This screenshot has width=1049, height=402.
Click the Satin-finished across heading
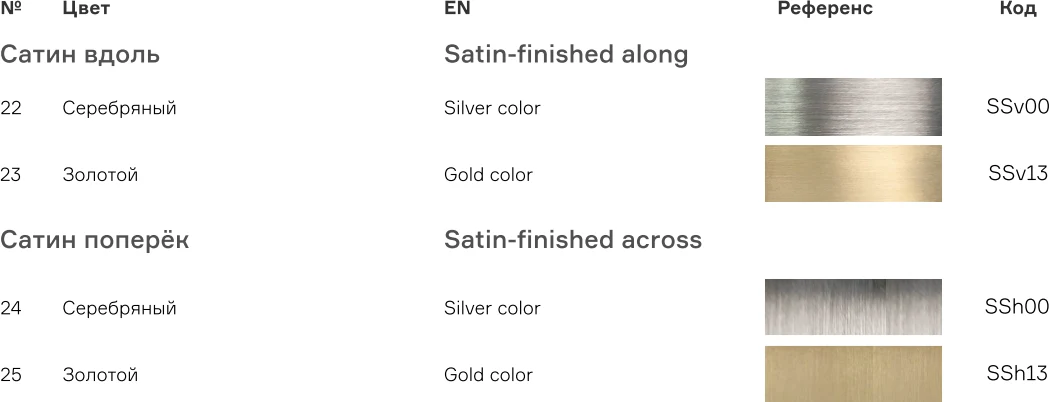pos(573,240)
